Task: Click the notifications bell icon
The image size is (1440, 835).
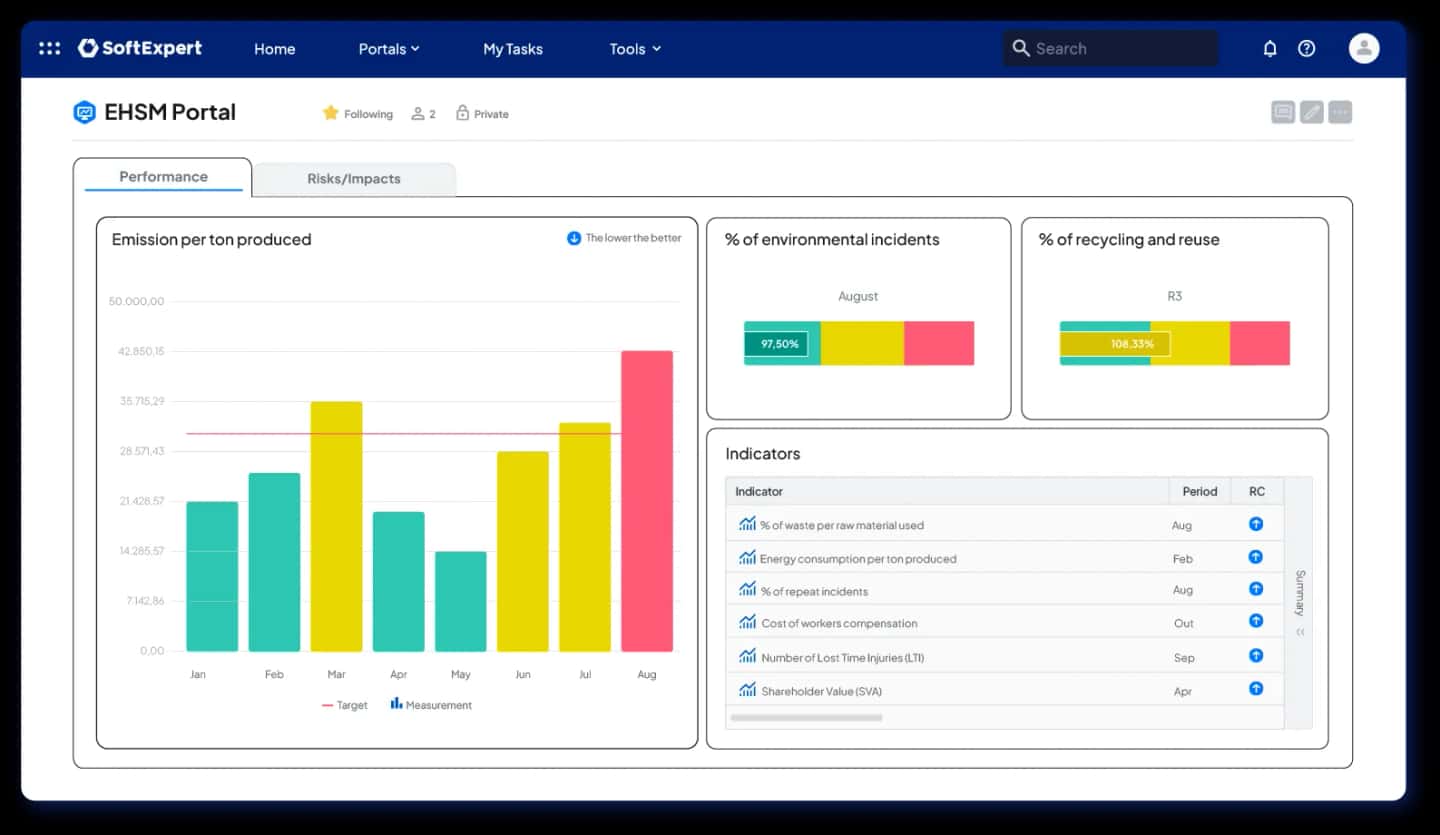Action: tap(1270, 48)
